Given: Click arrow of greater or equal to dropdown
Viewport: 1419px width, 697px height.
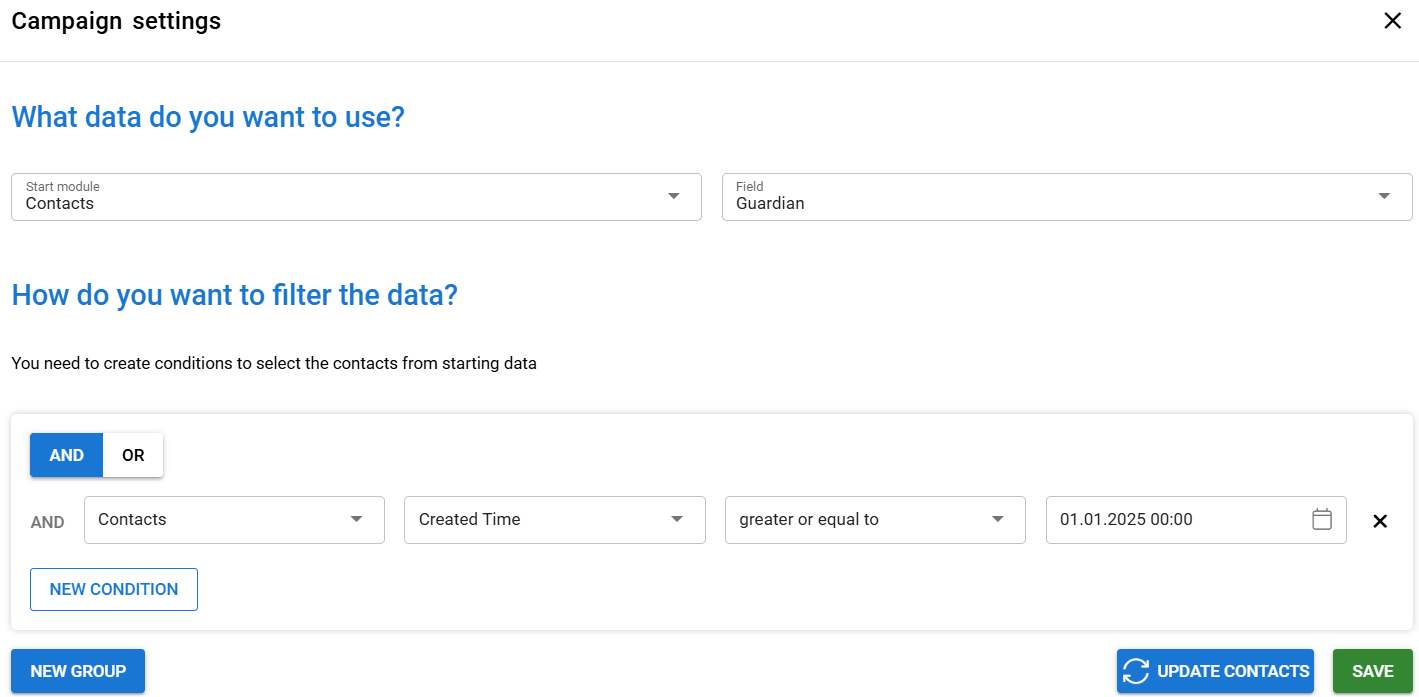Looking at the screenshot, I should point(997,519).
